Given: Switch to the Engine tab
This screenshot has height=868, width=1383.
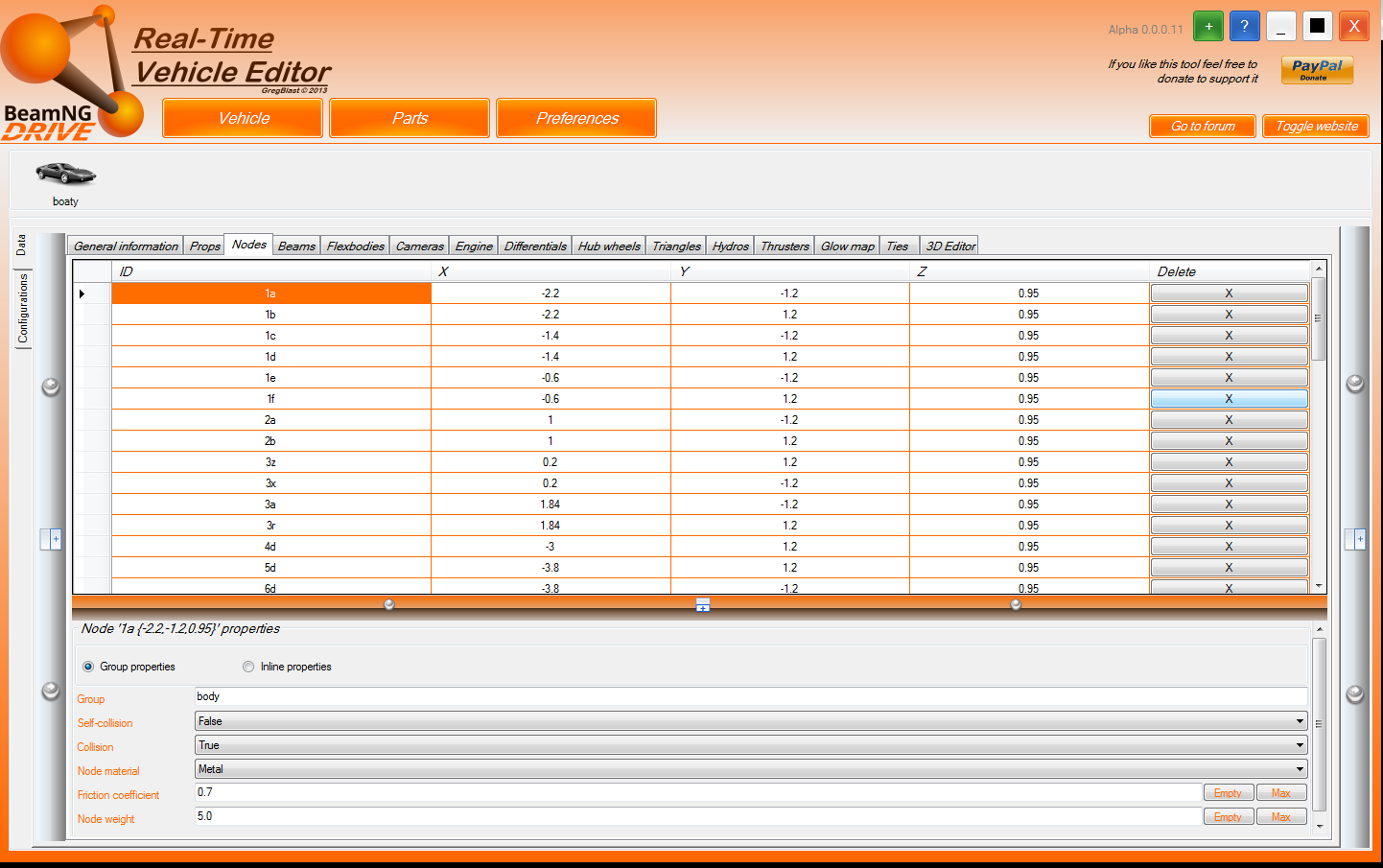Looking at the screenshot, I should 474,246.
